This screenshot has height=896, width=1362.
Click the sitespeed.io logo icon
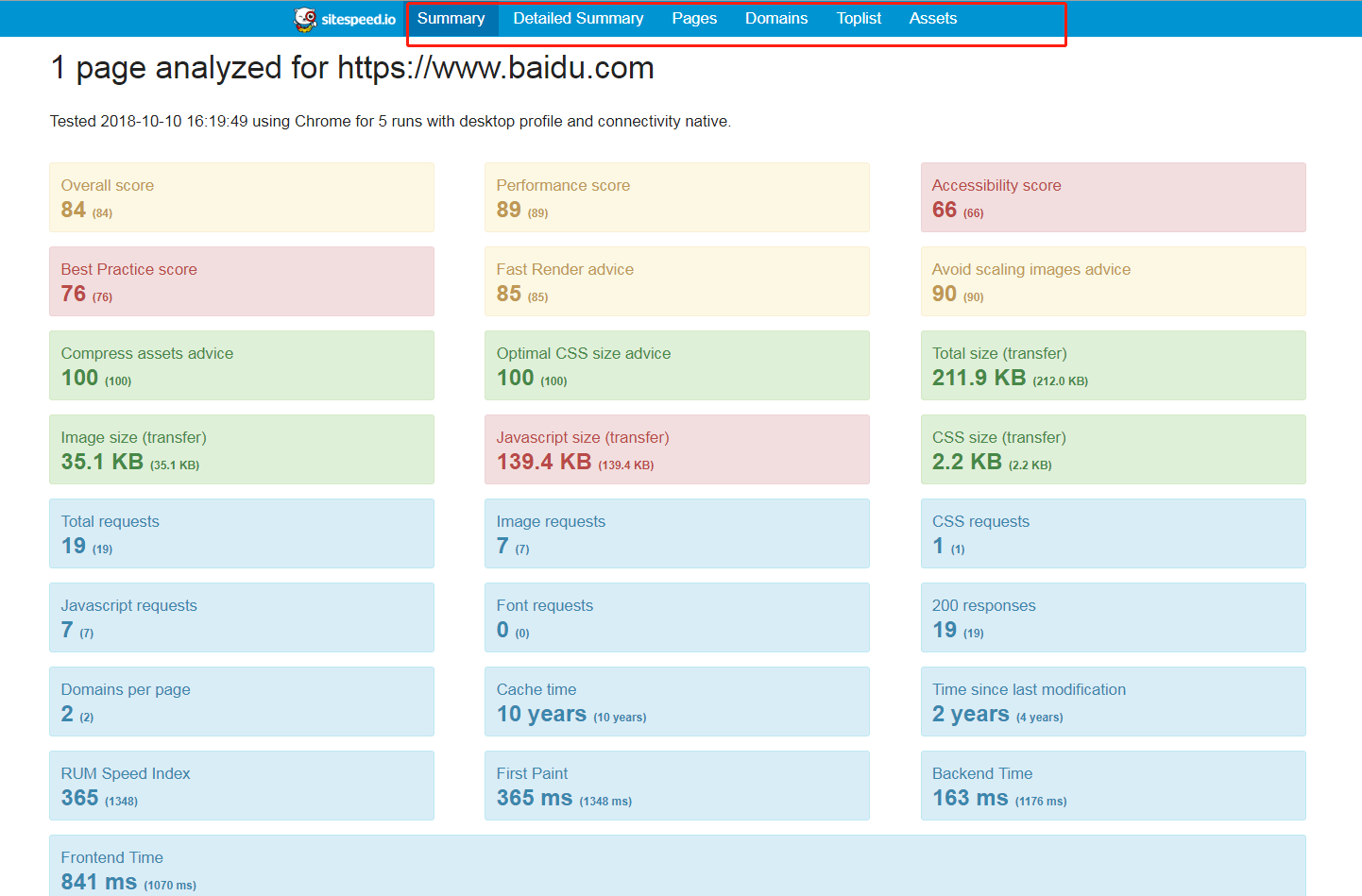(x=305, y=19)
